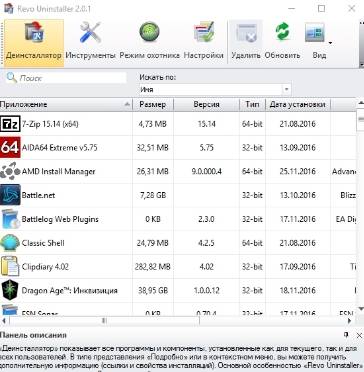The image size is (364, 372).
Task: Click install date 18.11.2016
Action: [297, 291]
